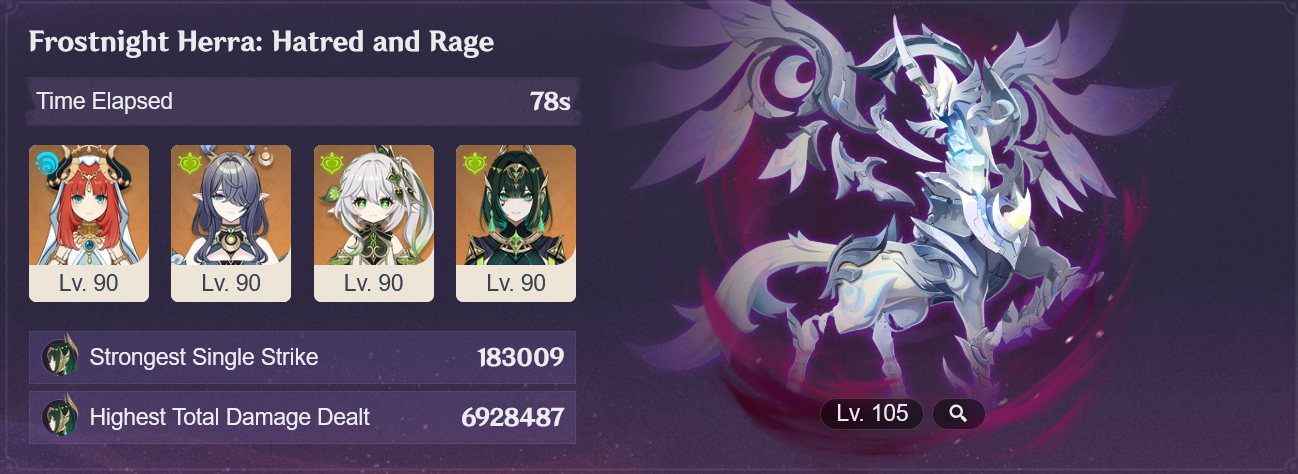This screenshot has width=1298, height=474.
Task: Select the dark green-haired character portrait
Action: 516,205
